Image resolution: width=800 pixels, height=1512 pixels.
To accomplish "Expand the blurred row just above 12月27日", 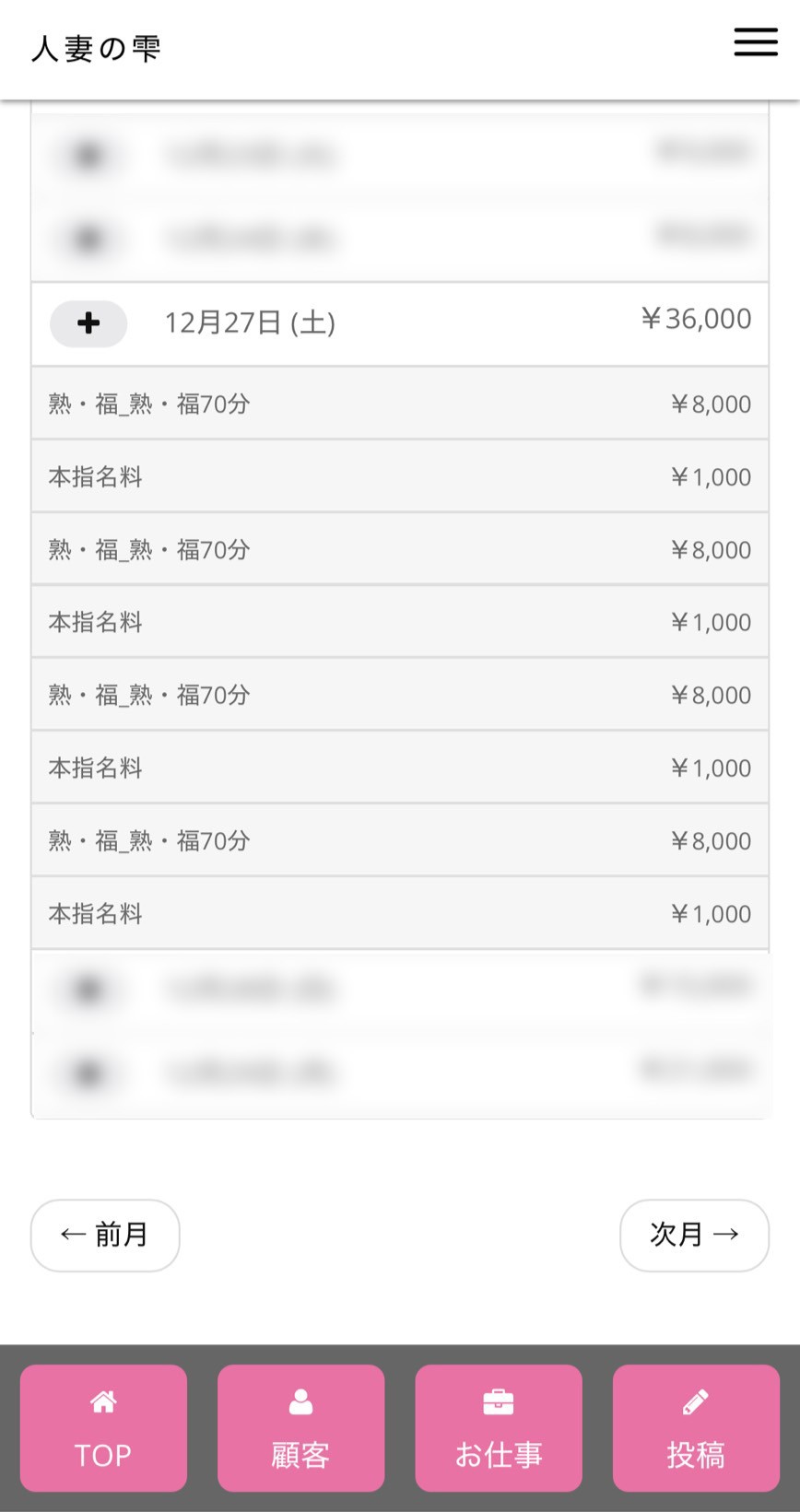I will coord(88,240).
